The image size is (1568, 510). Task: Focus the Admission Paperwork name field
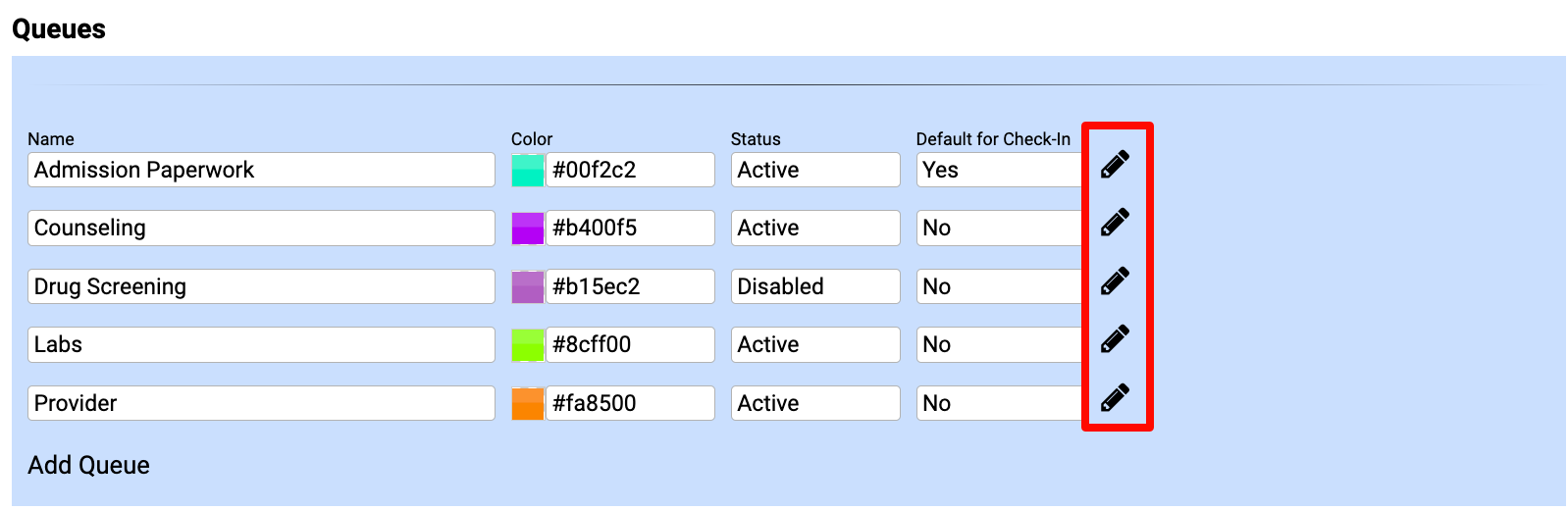pyautogui.click(x=261, y=170)
